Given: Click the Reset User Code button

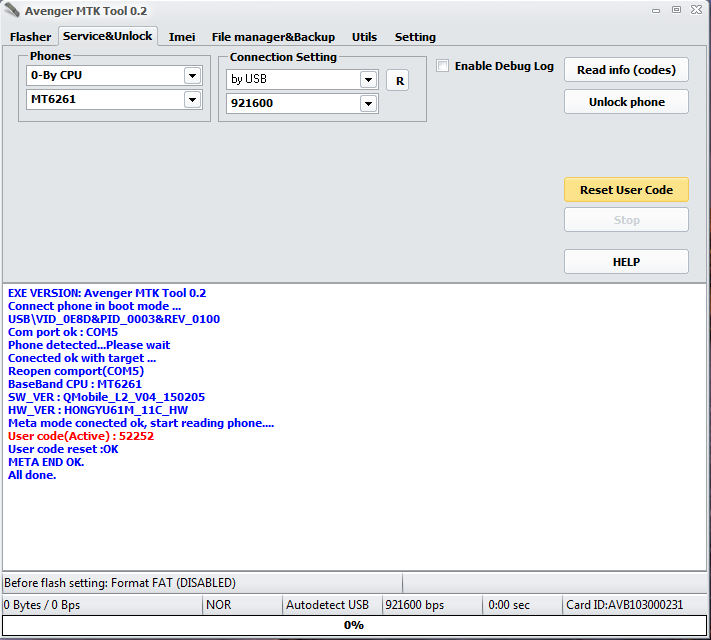Looking at the screenshot, I should coord(626,190).
